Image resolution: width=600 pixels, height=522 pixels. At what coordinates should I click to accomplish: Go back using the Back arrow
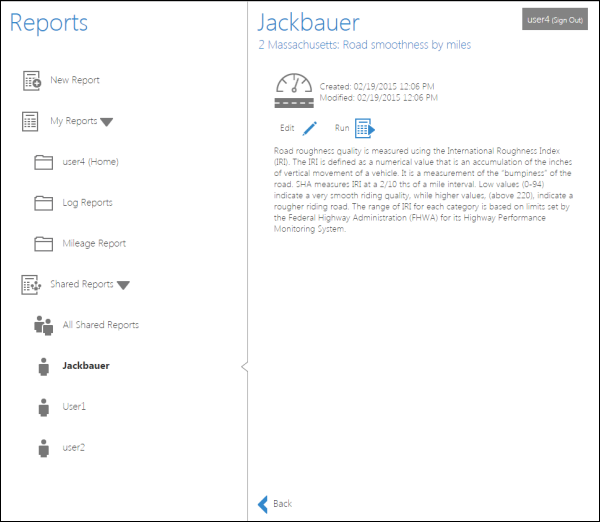click(264, 504)
